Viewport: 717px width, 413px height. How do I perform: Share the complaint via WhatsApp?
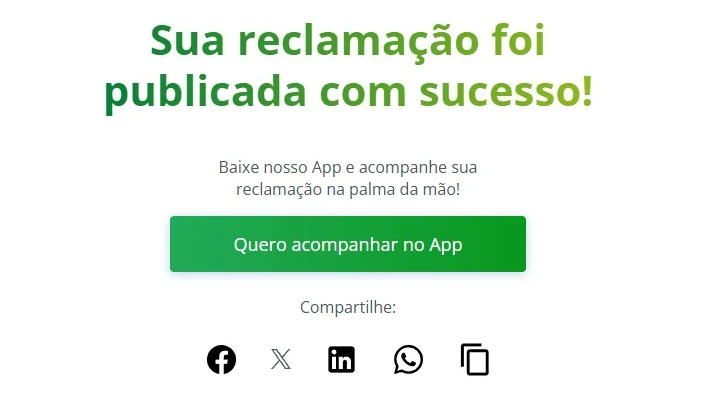point(408,359)
